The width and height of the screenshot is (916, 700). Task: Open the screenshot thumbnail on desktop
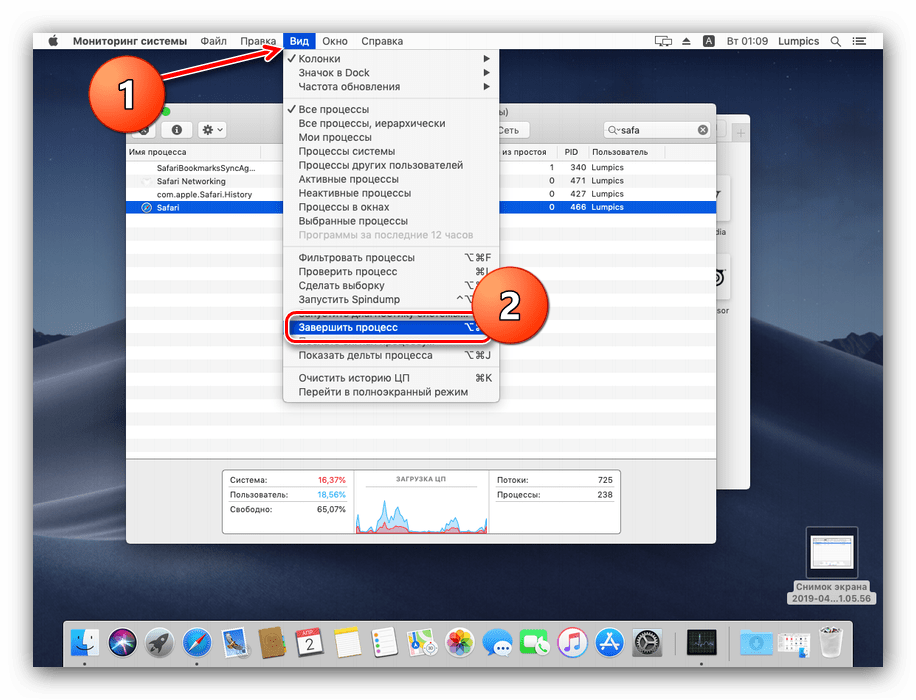(x=831, y=552)
